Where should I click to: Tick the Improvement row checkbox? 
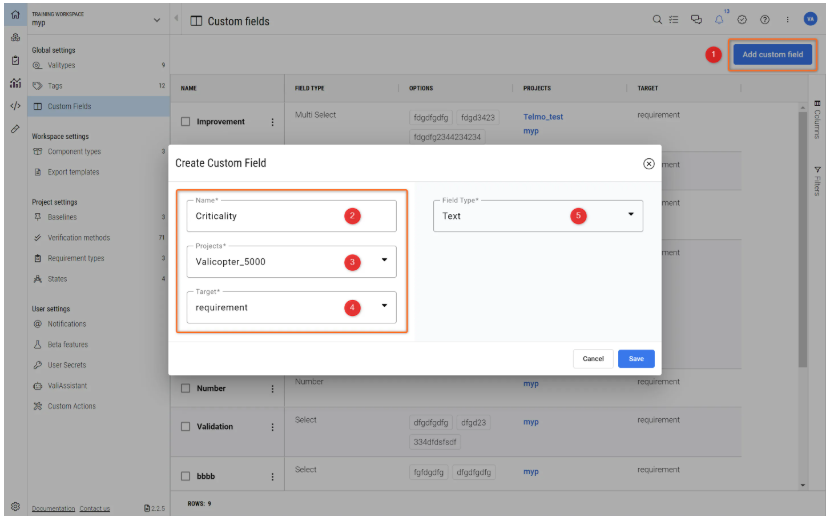[185, 122]
